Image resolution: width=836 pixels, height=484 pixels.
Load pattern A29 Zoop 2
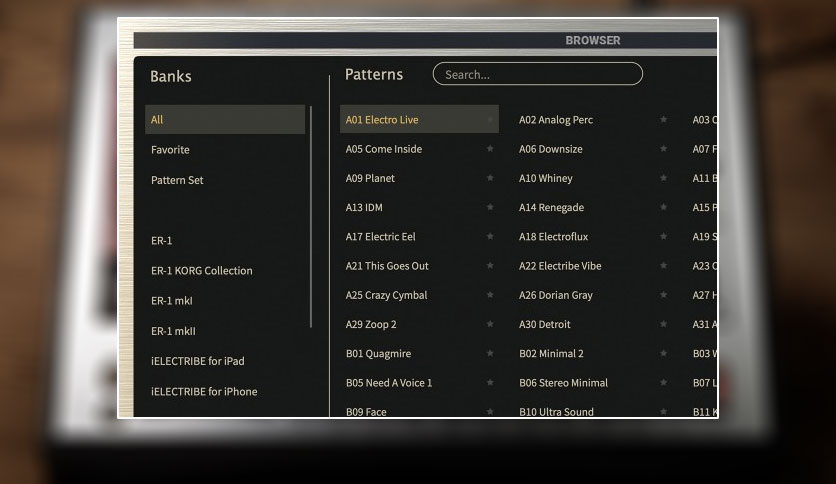click(371, 324)
